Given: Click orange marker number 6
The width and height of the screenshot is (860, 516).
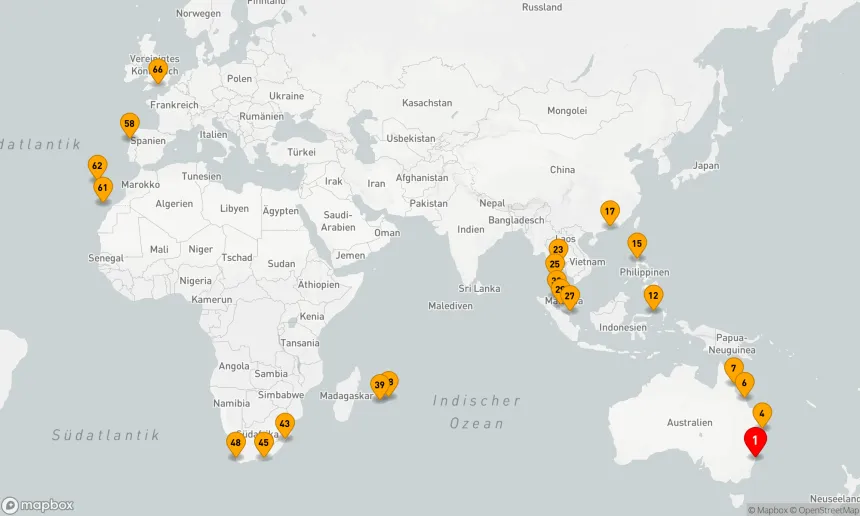Looking at the screenshot, I should click(x=744, y=384).
